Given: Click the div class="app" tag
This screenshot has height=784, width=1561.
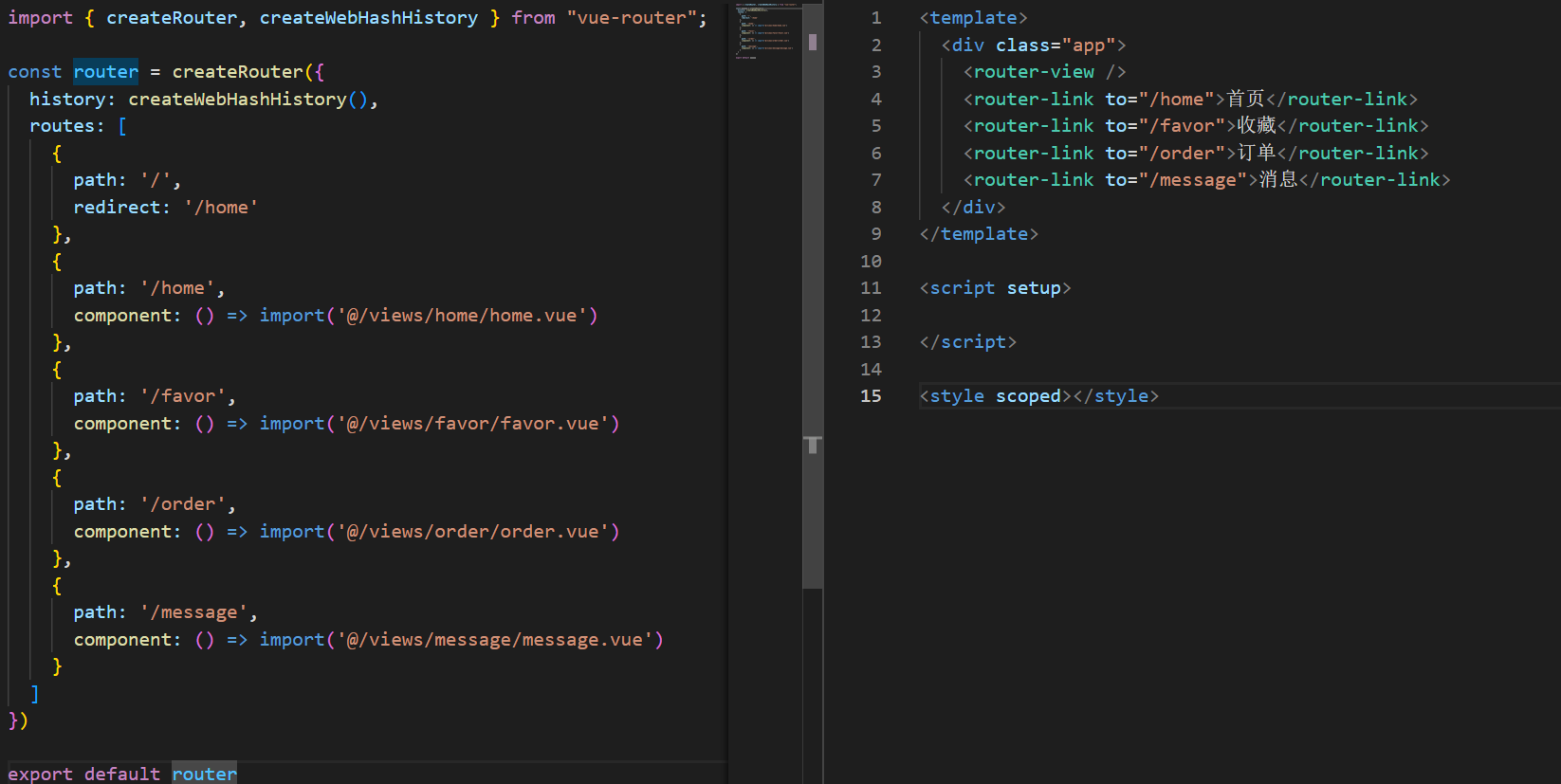Looking at the screenshot, I should (1034, 46).
